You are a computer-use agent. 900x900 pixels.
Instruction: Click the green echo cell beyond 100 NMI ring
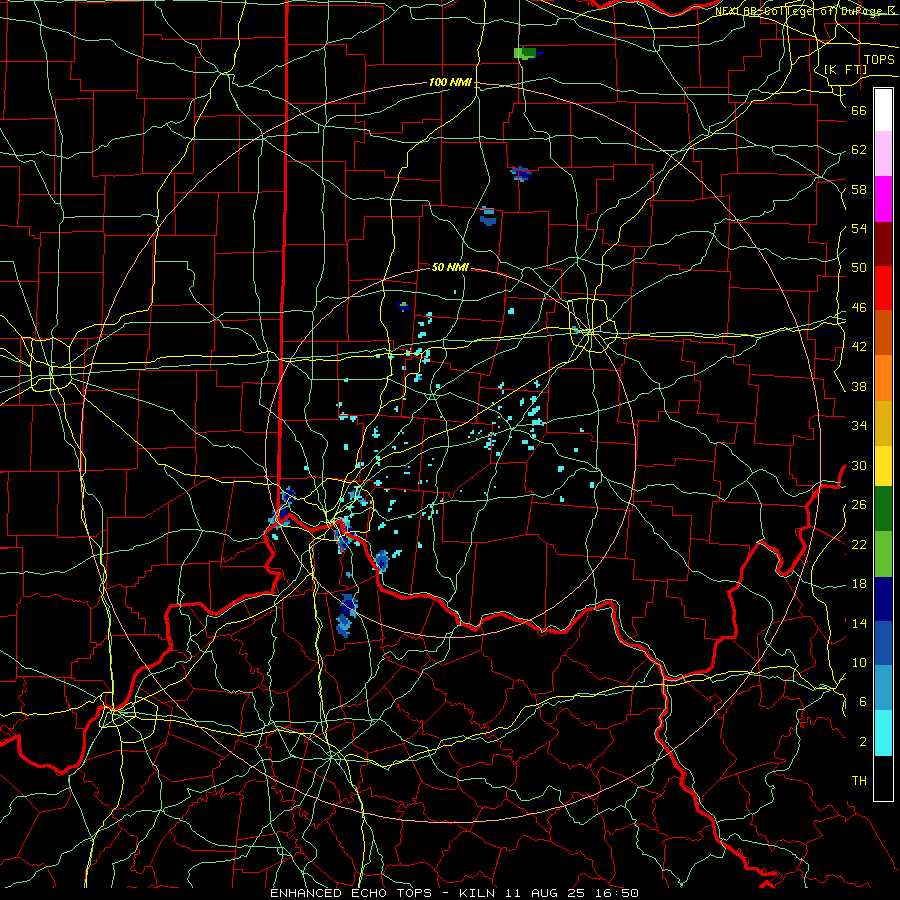pos(525,53)
